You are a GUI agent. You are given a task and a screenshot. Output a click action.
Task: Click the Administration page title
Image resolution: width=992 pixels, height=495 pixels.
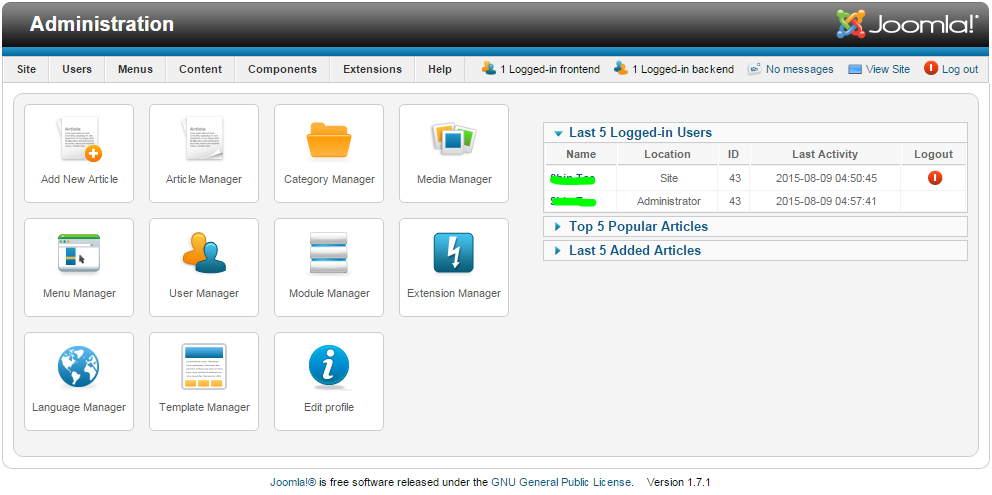(102, 24)
